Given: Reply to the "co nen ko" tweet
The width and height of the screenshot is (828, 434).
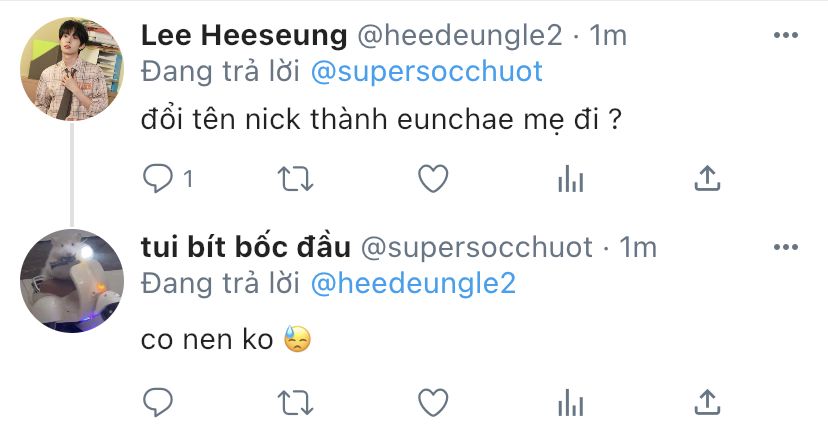Looking at the screenshot, I should [159, 402].
